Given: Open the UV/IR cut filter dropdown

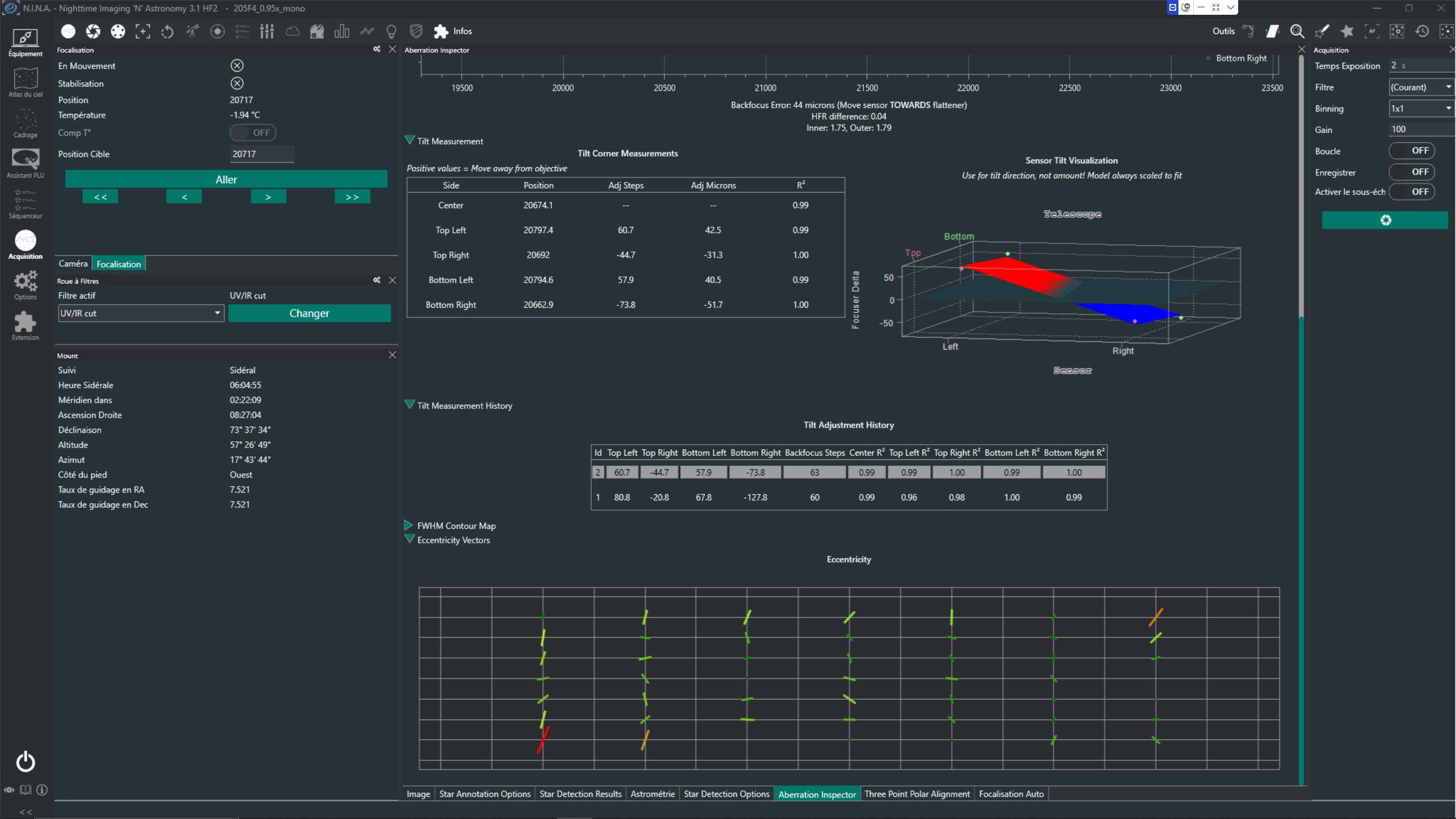Looking at the screenshot, I should pyautogui.click(x=141, y=313).
